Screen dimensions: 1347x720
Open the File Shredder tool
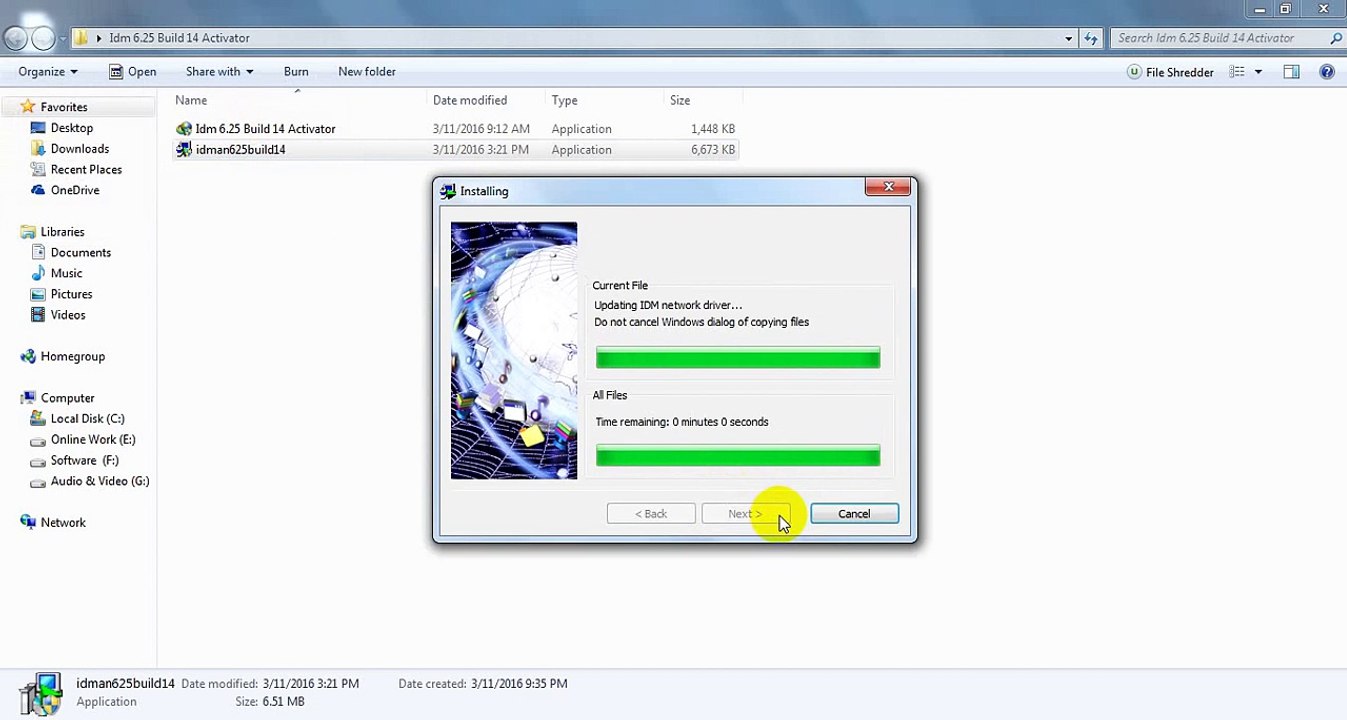point(1170,72)
